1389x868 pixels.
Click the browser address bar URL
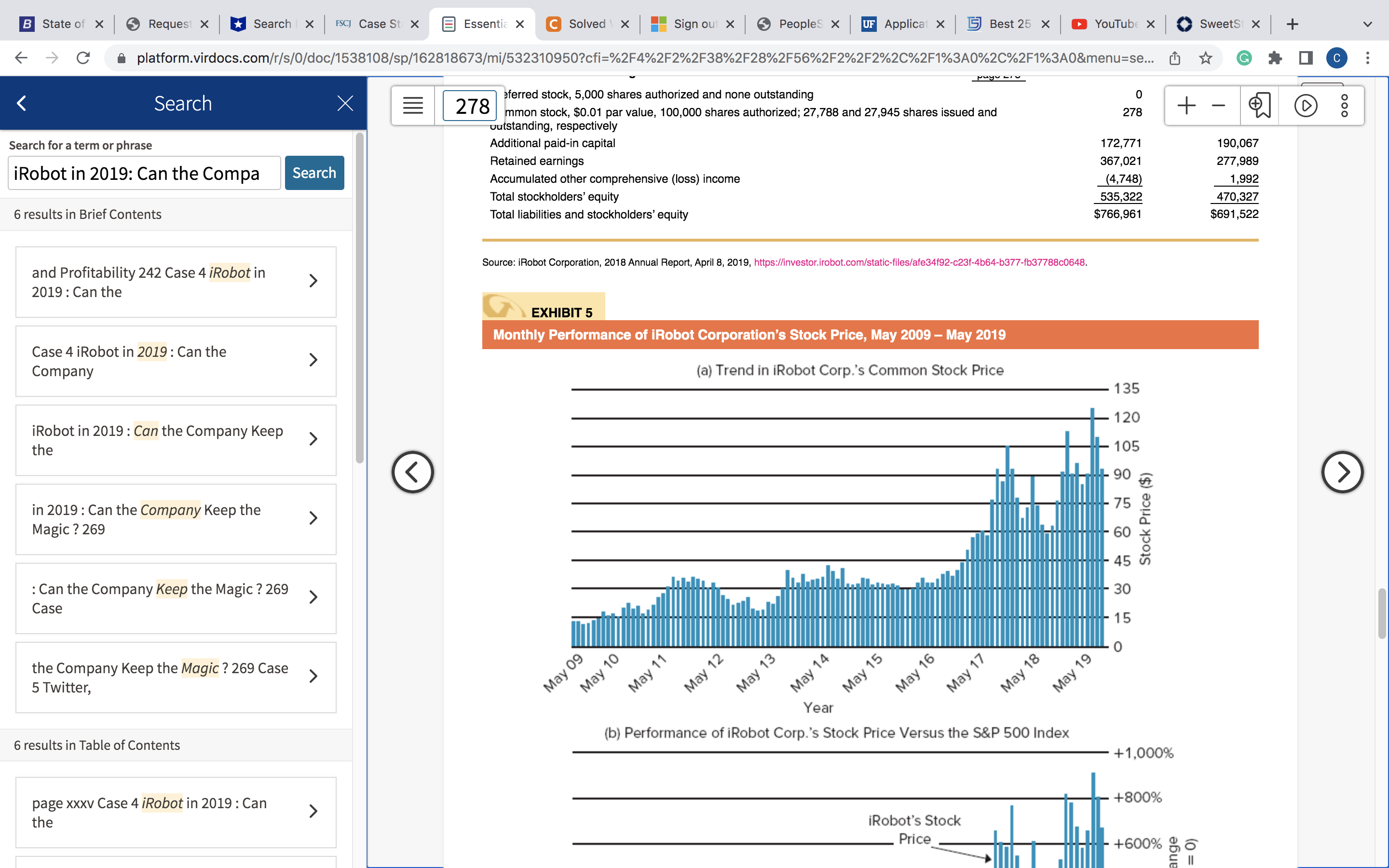pos(645,58)
